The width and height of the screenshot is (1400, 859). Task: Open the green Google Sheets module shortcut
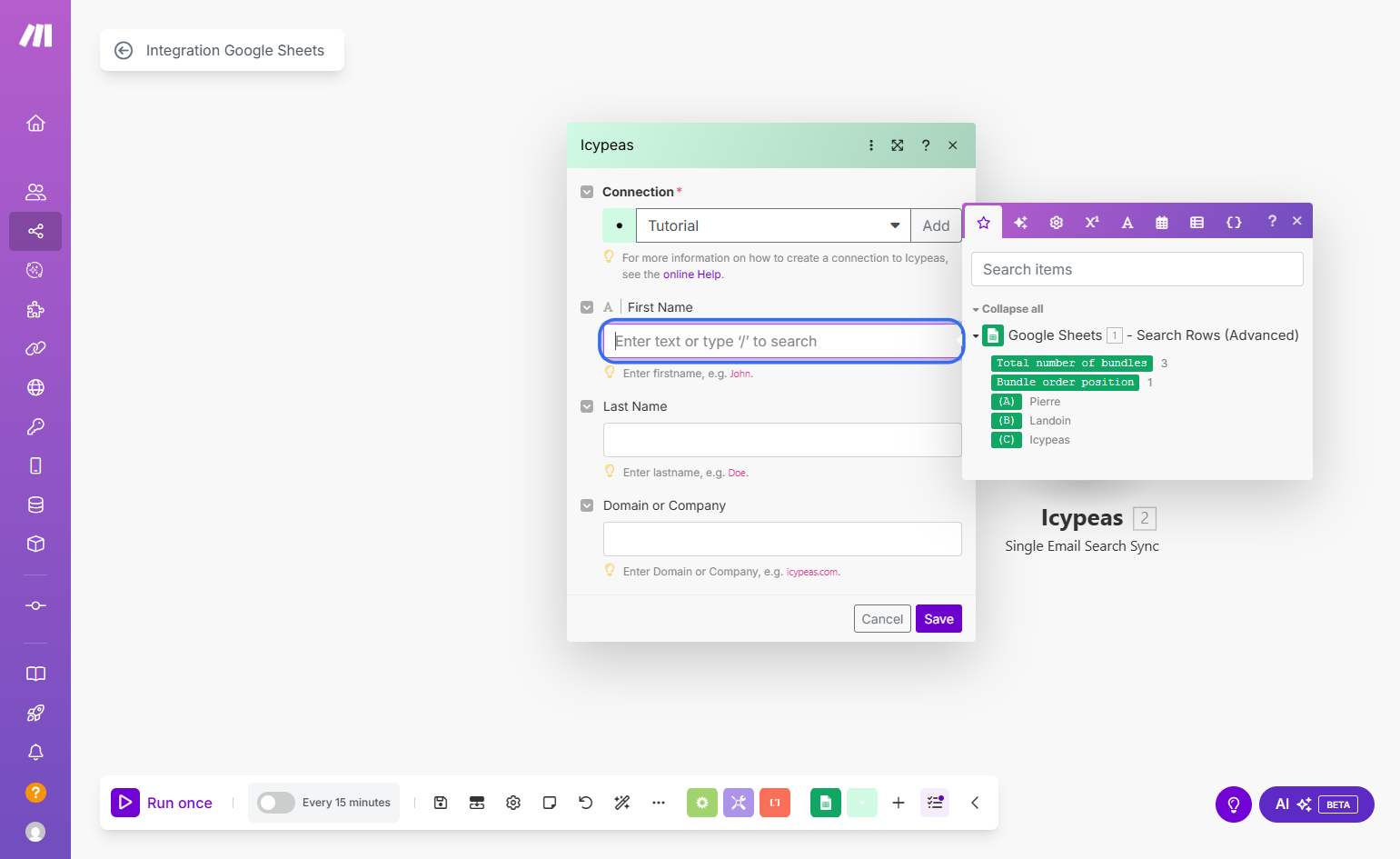click(825, 803)
